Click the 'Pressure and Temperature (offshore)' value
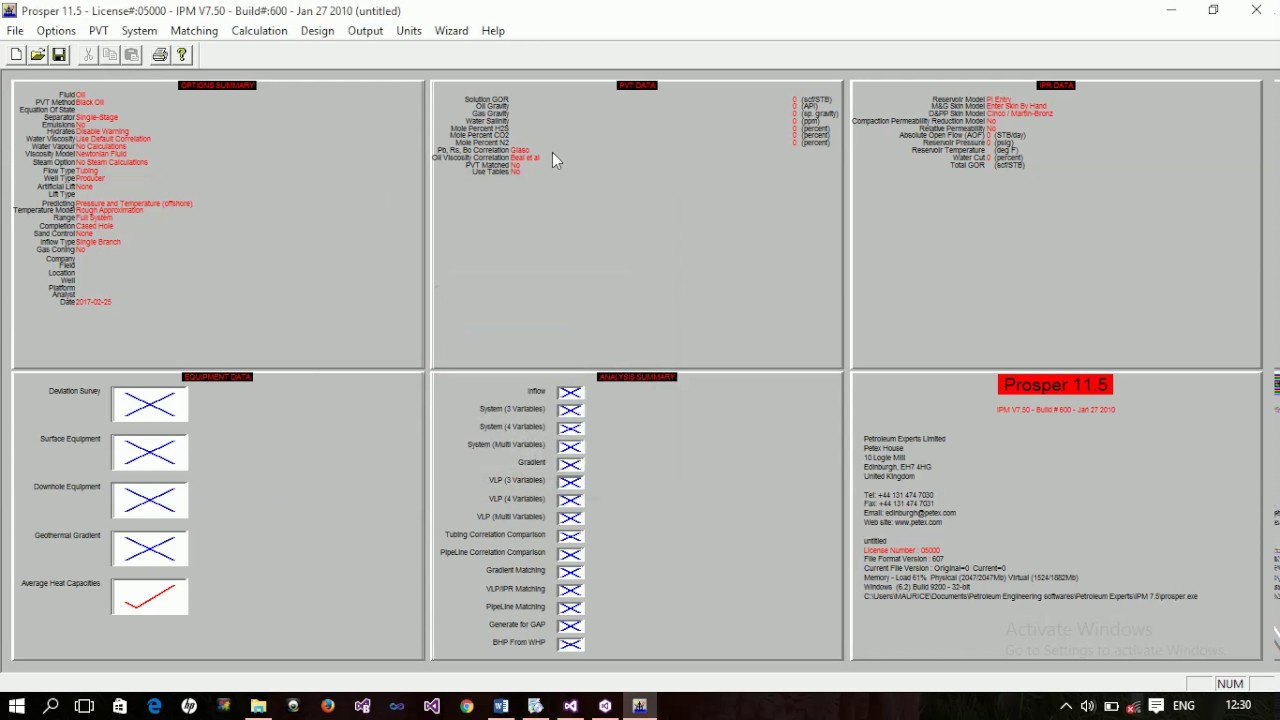Viewport: 1280px width, 720px height. pos(134,203)
